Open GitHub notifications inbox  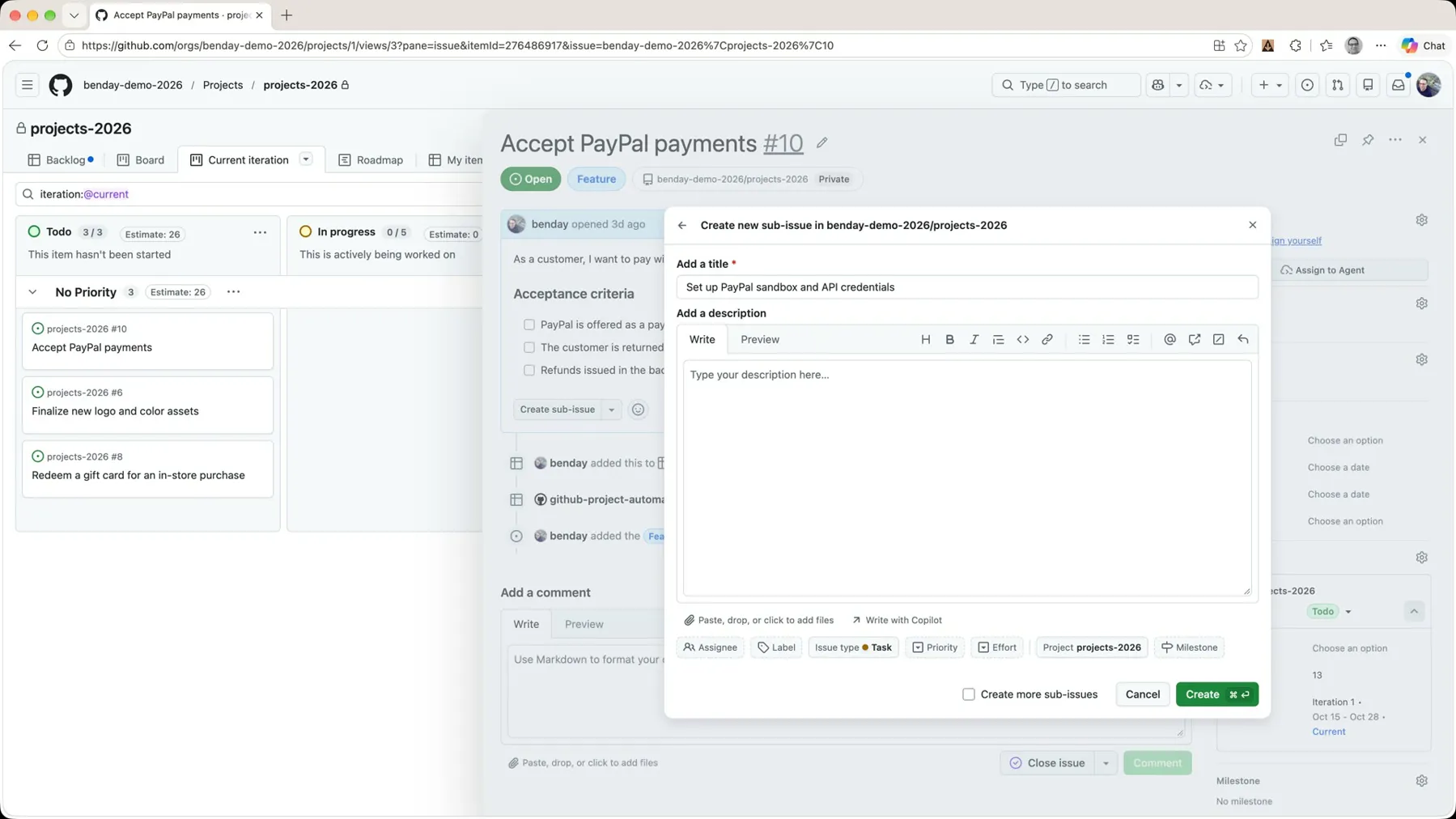(1398, 85)
